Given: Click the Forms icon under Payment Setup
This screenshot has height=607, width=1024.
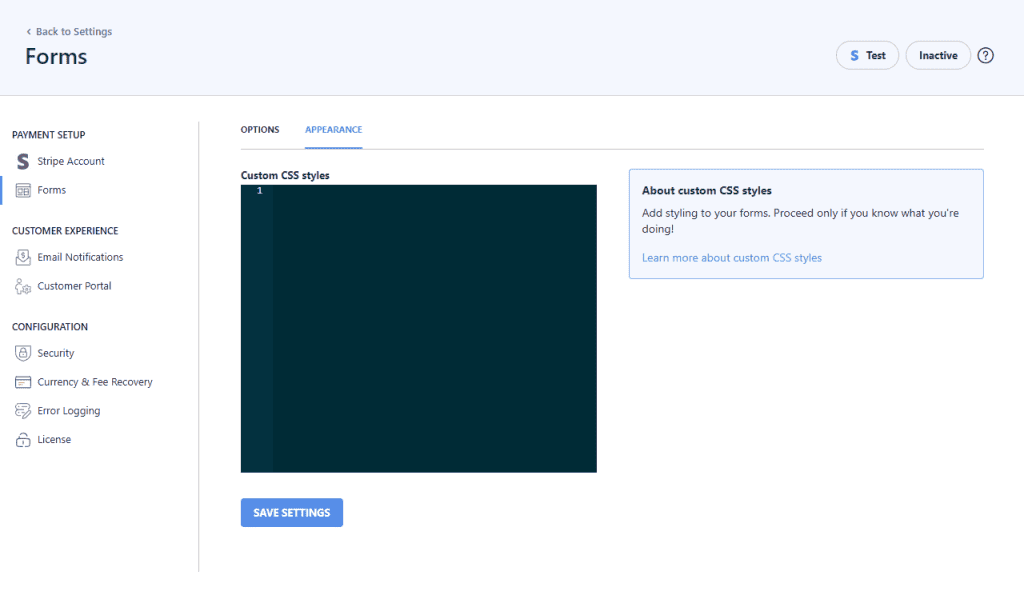Looking at the screenshot, I should click(23, 190).
